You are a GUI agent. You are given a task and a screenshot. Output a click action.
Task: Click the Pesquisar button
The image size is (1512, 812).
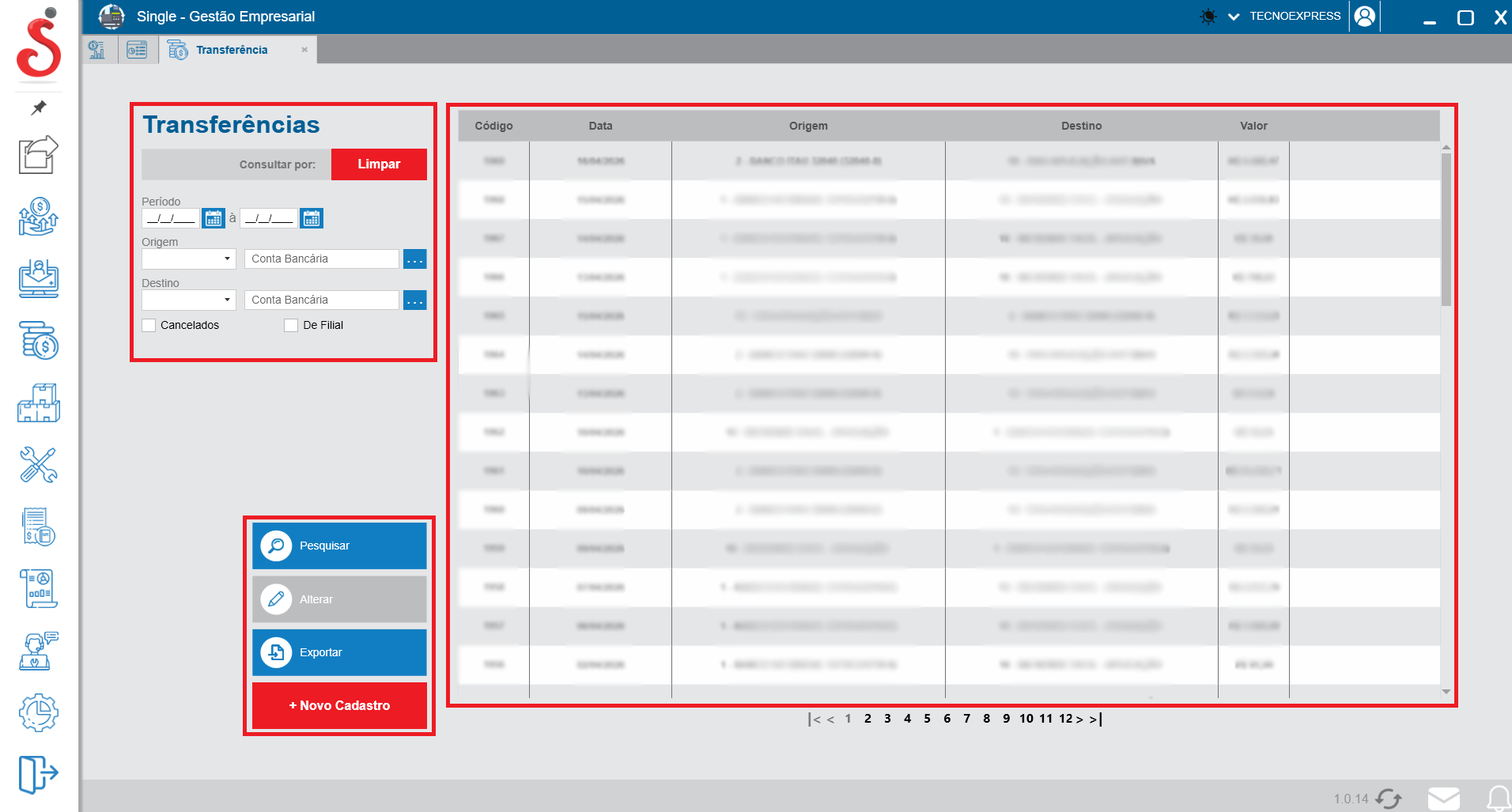339,546
